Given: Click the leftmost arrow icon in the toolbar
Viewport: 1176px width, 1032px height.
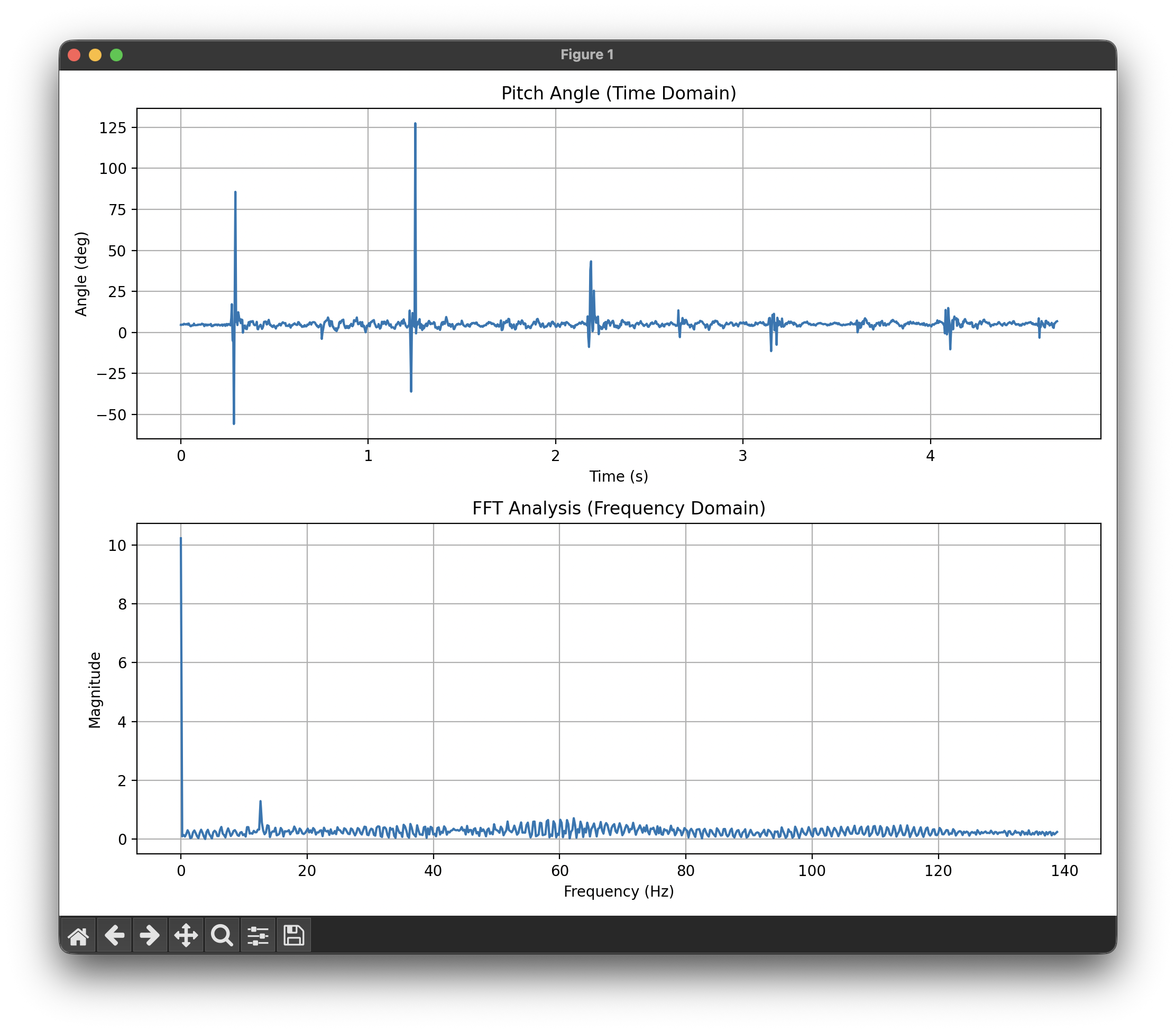Looking at the screenshot, I should click(115, 935).
